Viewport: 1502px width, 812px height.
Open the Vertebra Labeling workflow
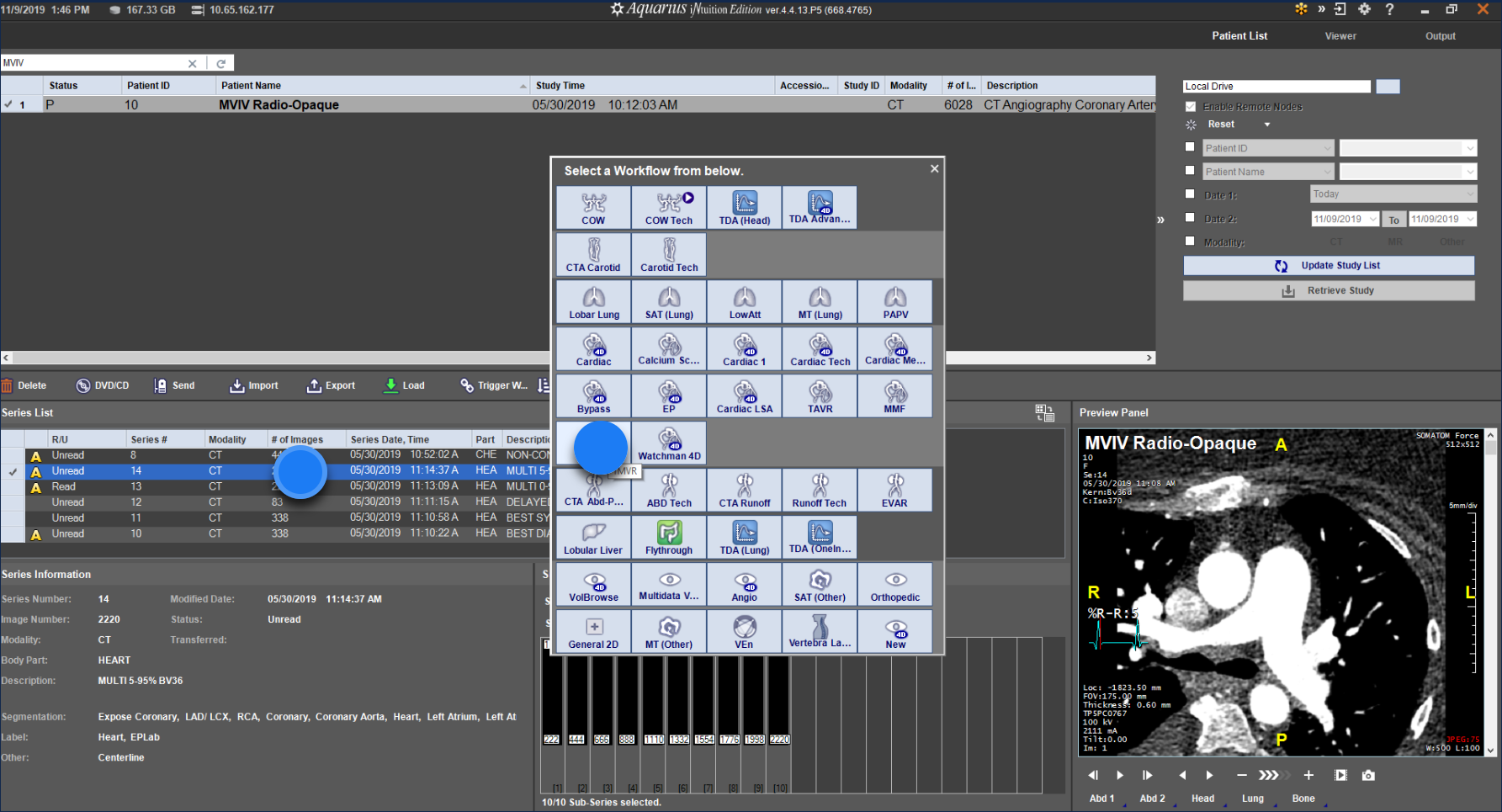coord(820,631)
